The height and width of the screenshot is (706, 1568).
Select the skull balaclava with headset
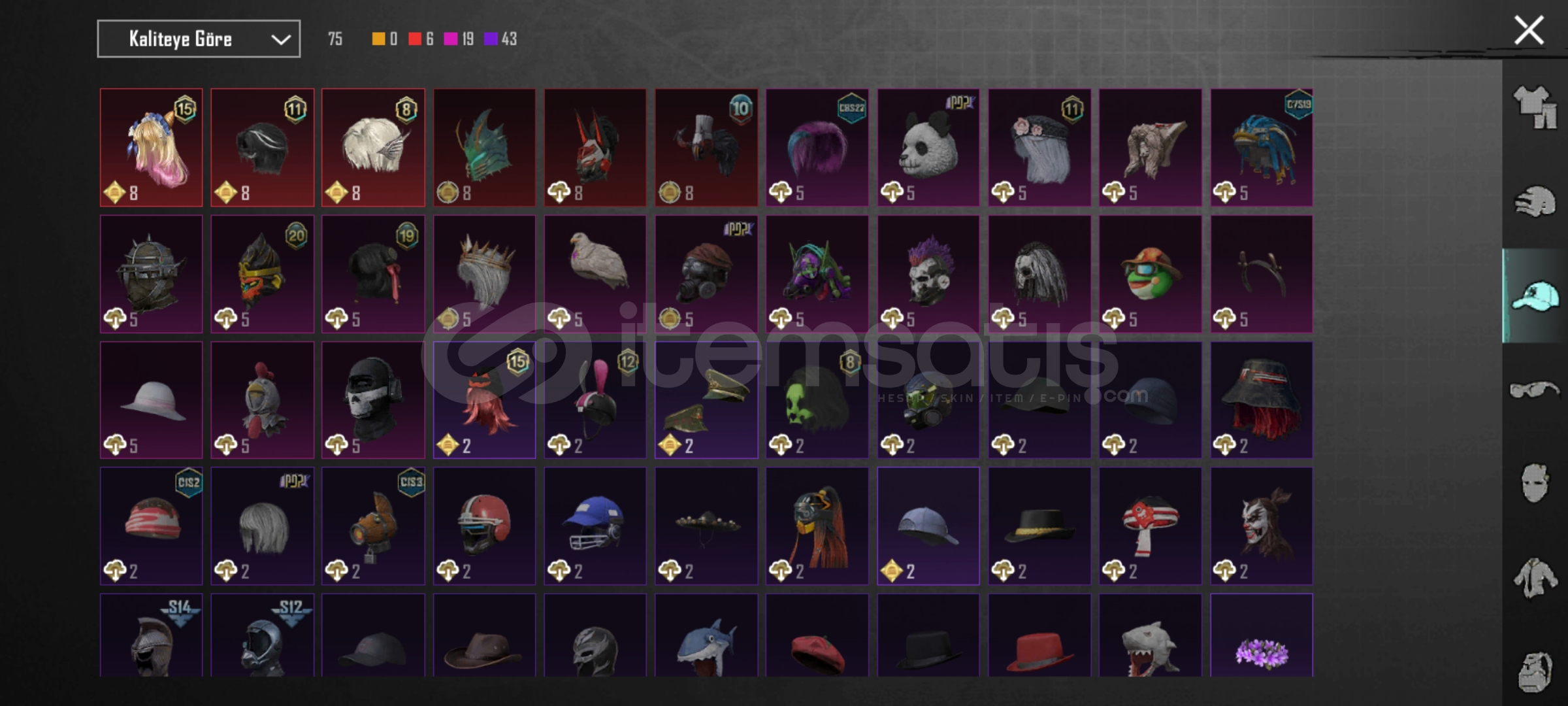pos(373,400)
